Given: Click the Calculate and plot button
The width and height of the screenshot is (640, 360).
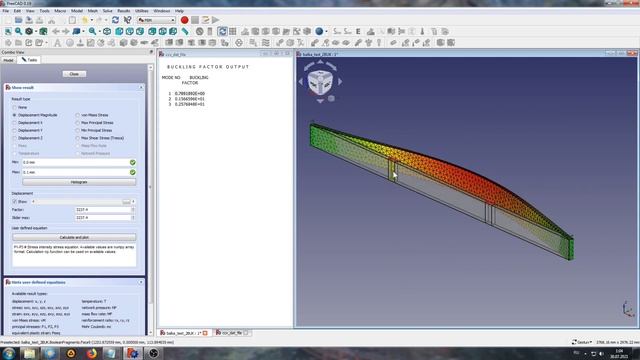Looking at the screenshot, I should [74, 237].
